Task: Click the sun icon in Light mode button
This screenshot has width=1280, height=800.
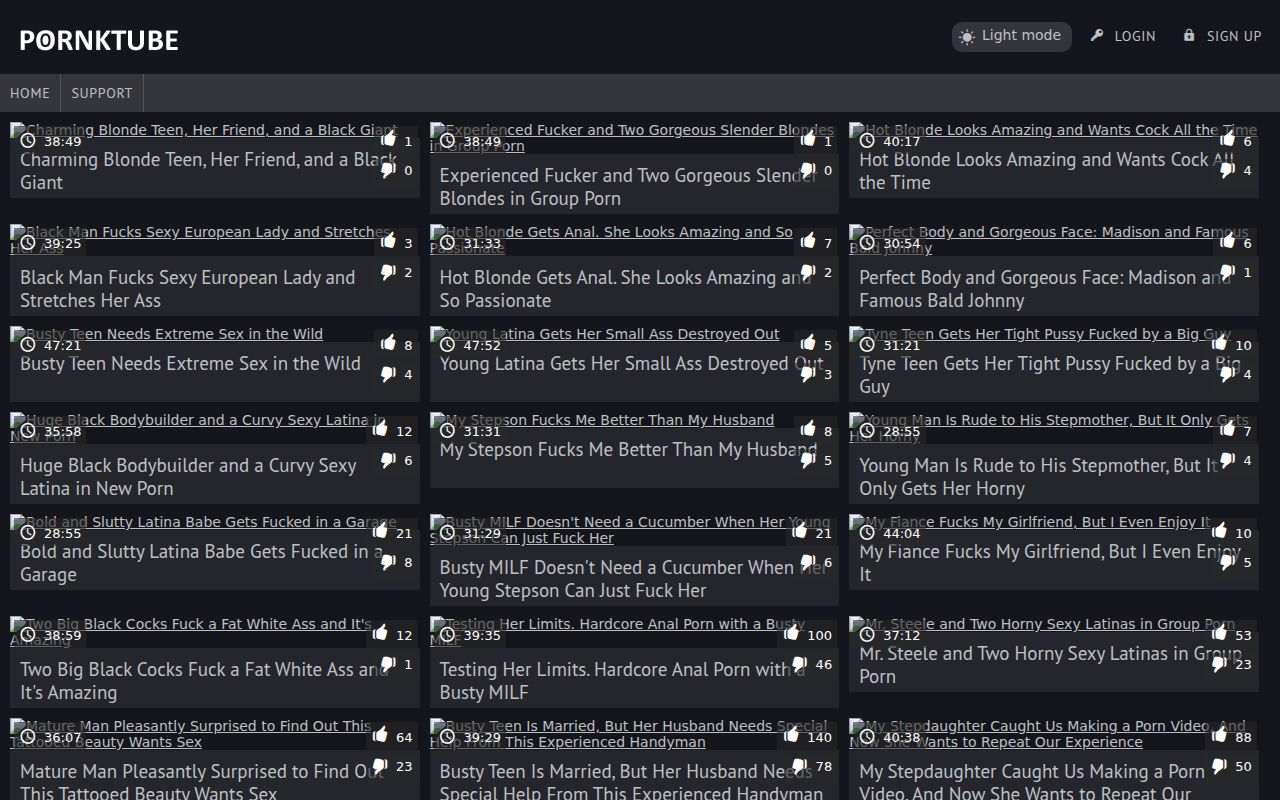Action: [967, 36]
